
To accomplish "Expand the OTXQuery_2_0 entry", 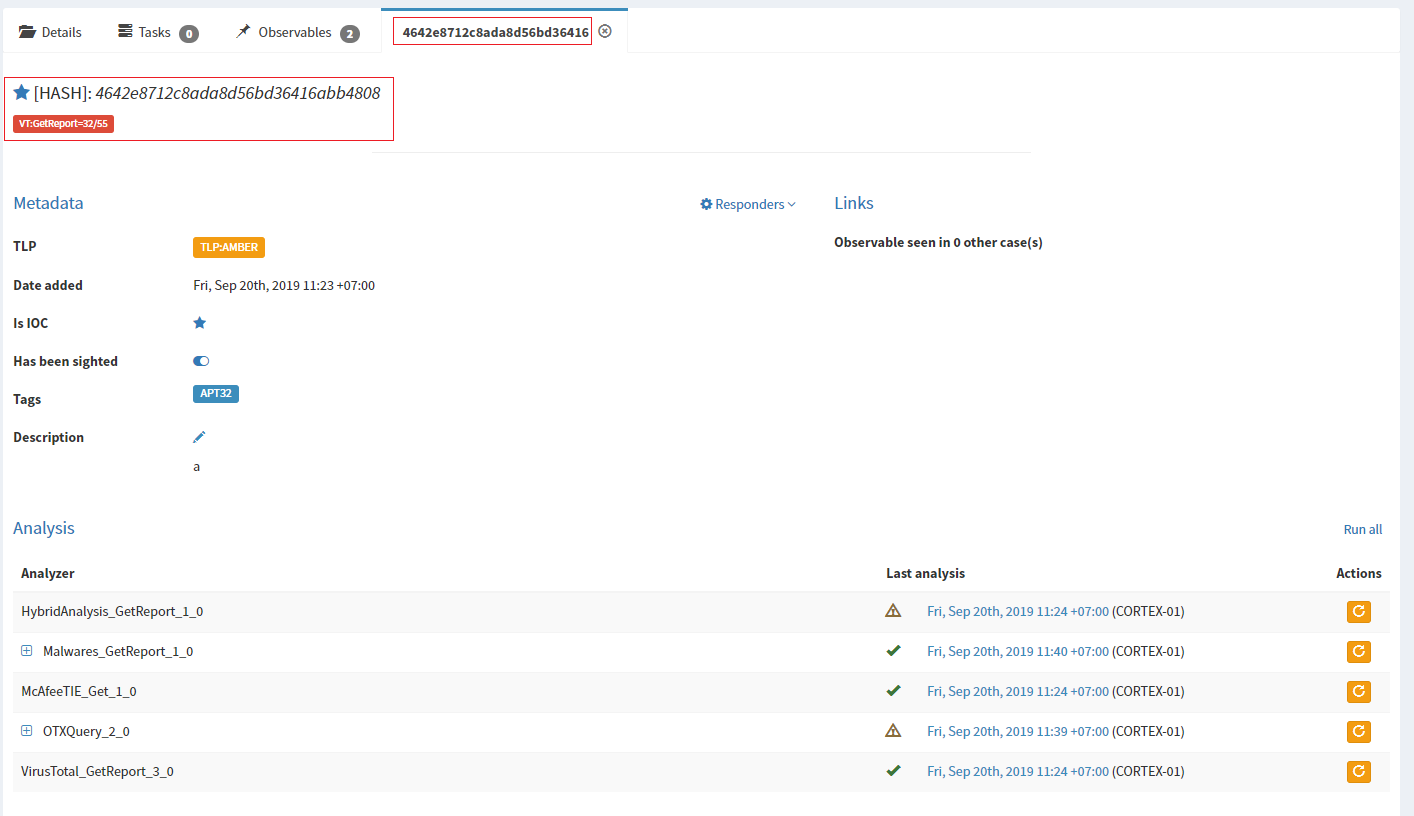I will click(x=27, y=731).
